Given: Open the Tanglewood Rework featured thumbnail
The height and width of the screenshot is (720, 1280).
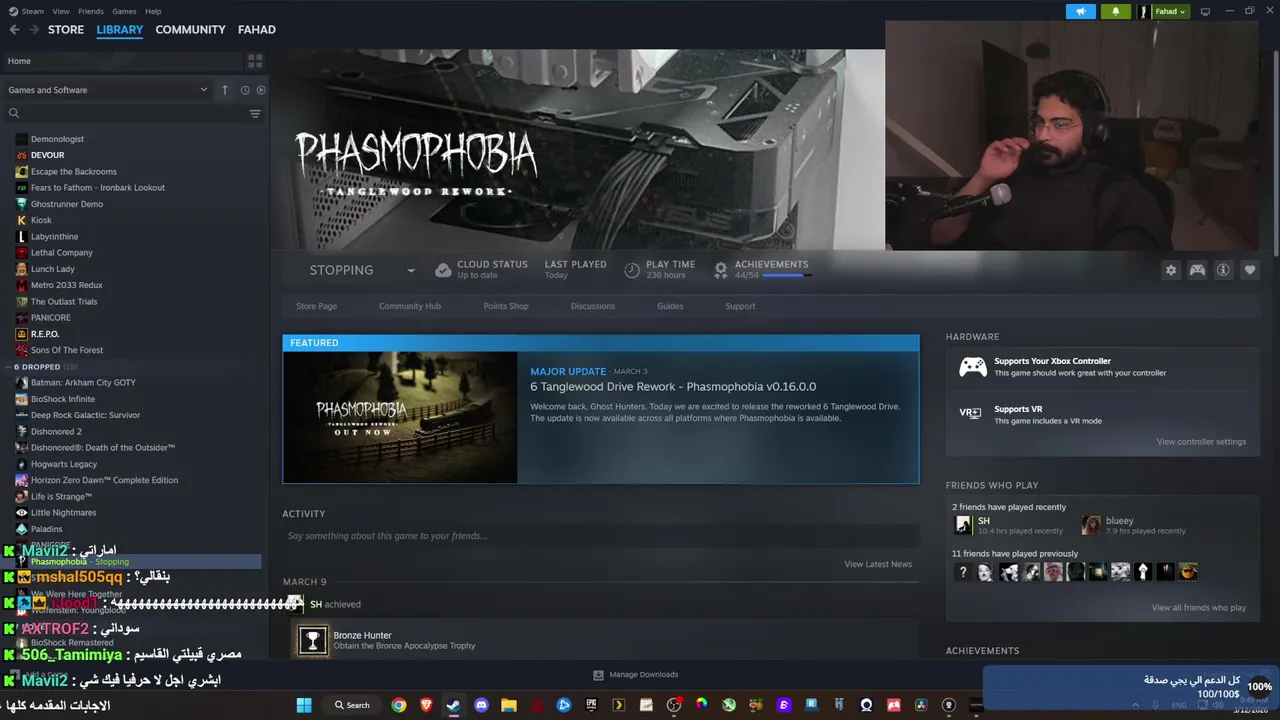Looking at the screenshot, I should click(x=400, y=417).
